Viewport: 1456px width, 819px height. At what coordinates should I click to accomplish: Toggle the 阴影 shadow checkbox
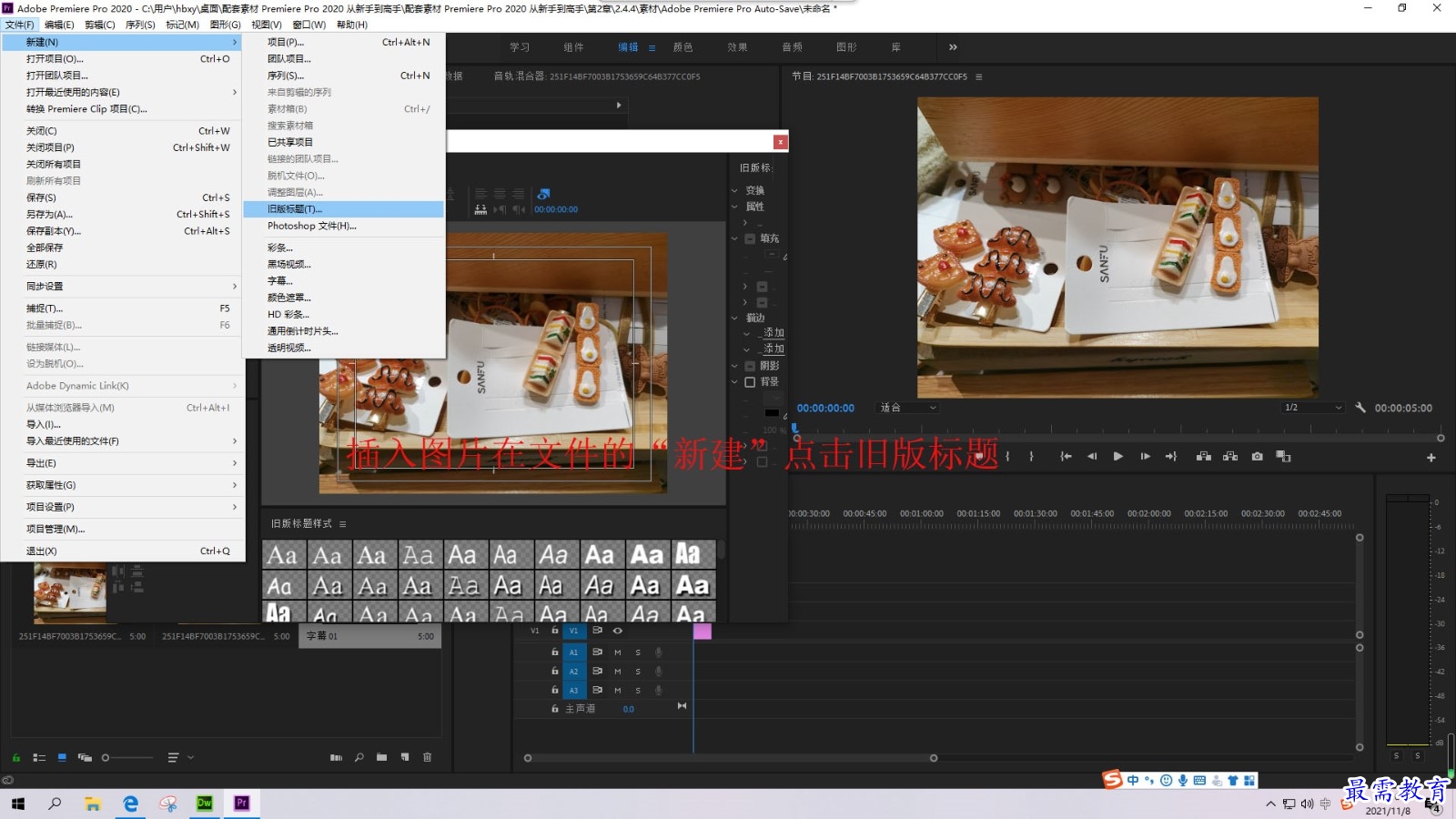[x=750, y=366]
